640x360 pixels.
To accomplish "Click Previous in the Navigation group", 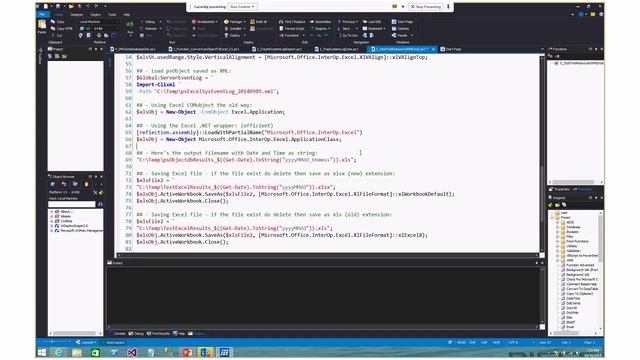I will point(347,22).
